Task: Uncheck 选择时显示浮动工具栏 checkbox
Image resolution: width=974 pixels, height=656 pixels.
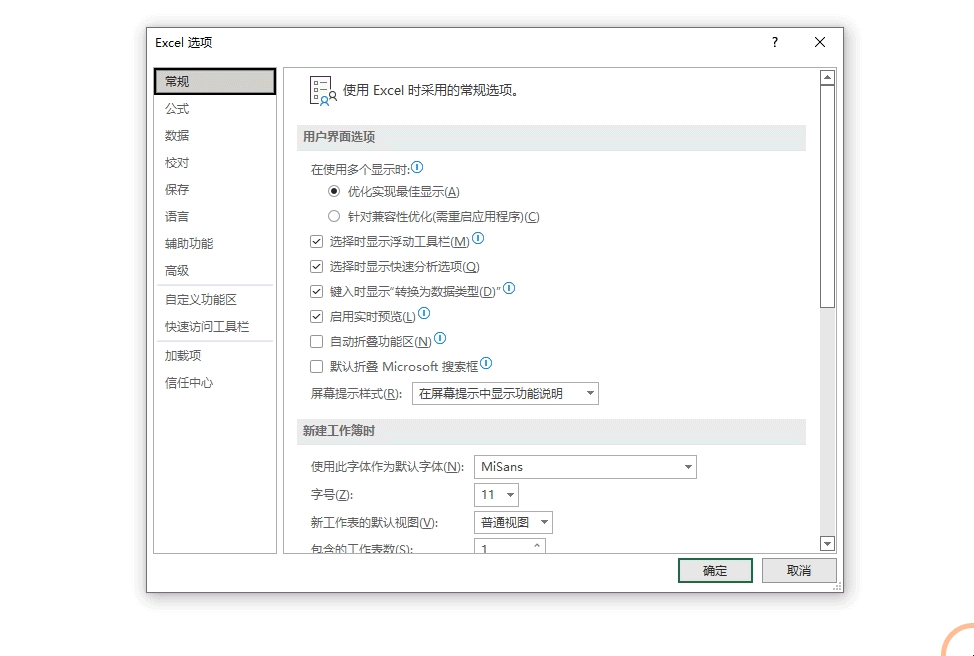Action: click(317, 242)
